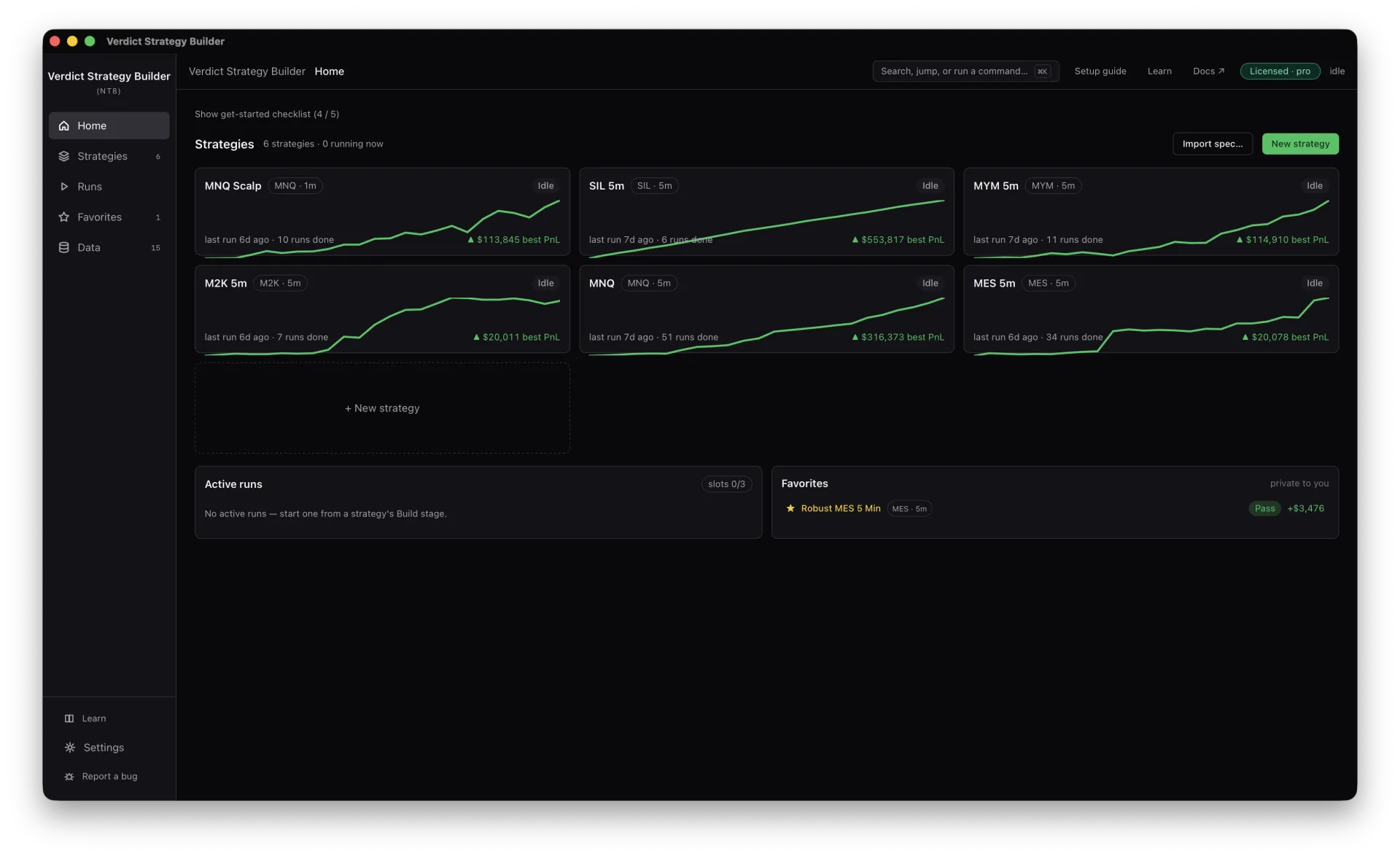Click the Report a bug icon
Image resolution: width=1400 pixels, height=857 pixels.
pyautogui.click(x=69, y=777)
